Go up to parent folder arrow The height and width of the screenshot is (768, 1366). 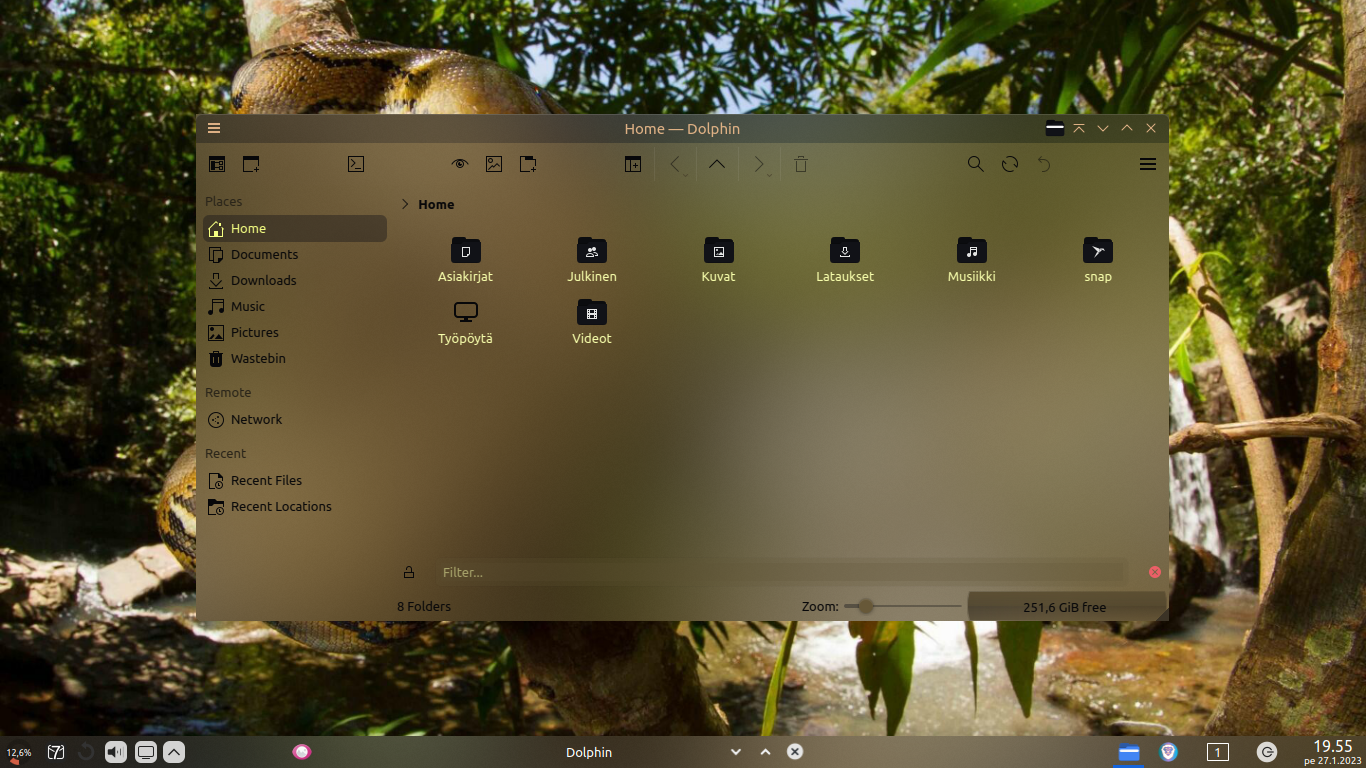[717, 164]
